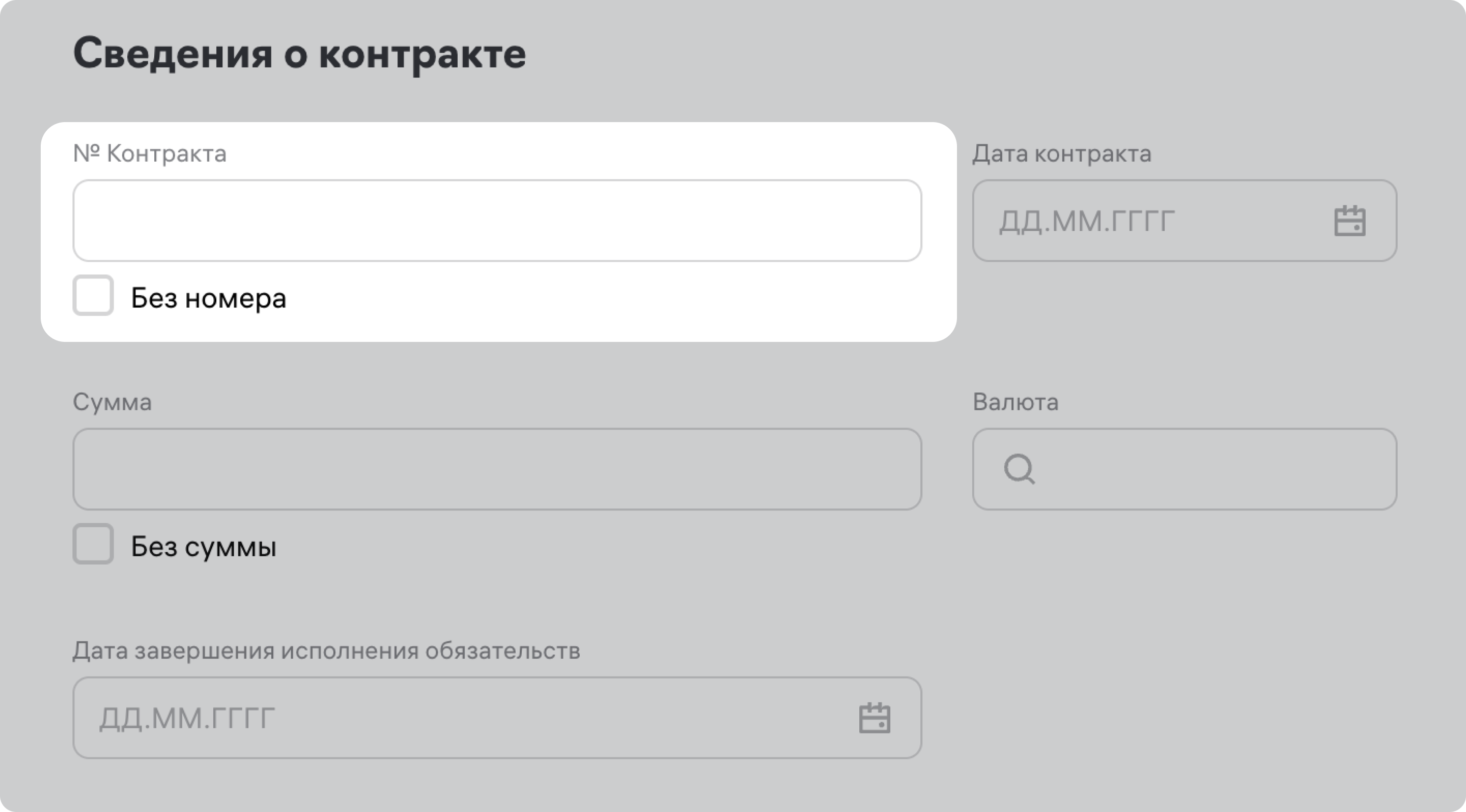
Task: Enable the Без номера checkbox
Action: click(x=93, y=295)
